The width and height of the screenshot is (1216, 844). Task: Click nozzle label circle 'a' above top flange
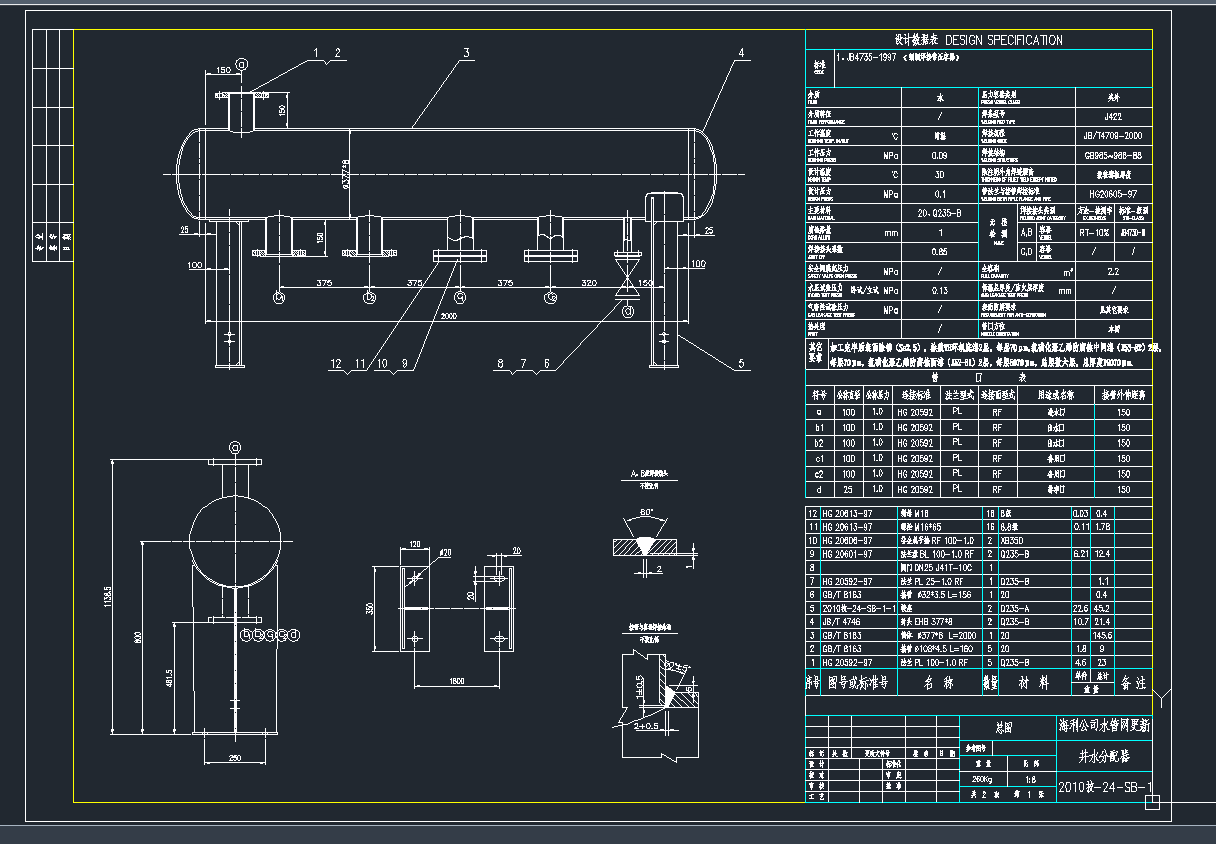244,62
